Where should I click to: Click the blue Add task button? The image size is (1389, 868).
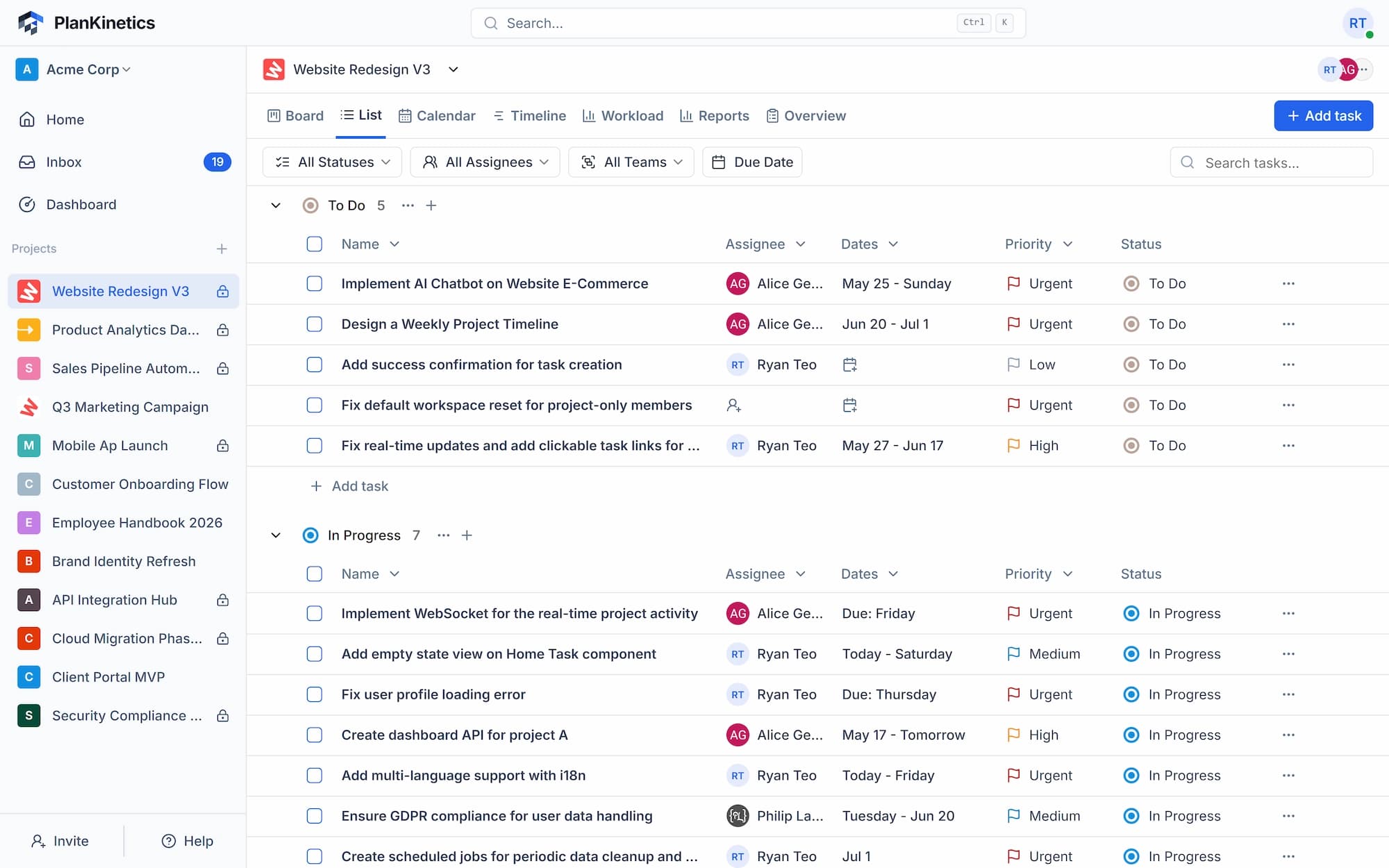tap(1323, 116)
